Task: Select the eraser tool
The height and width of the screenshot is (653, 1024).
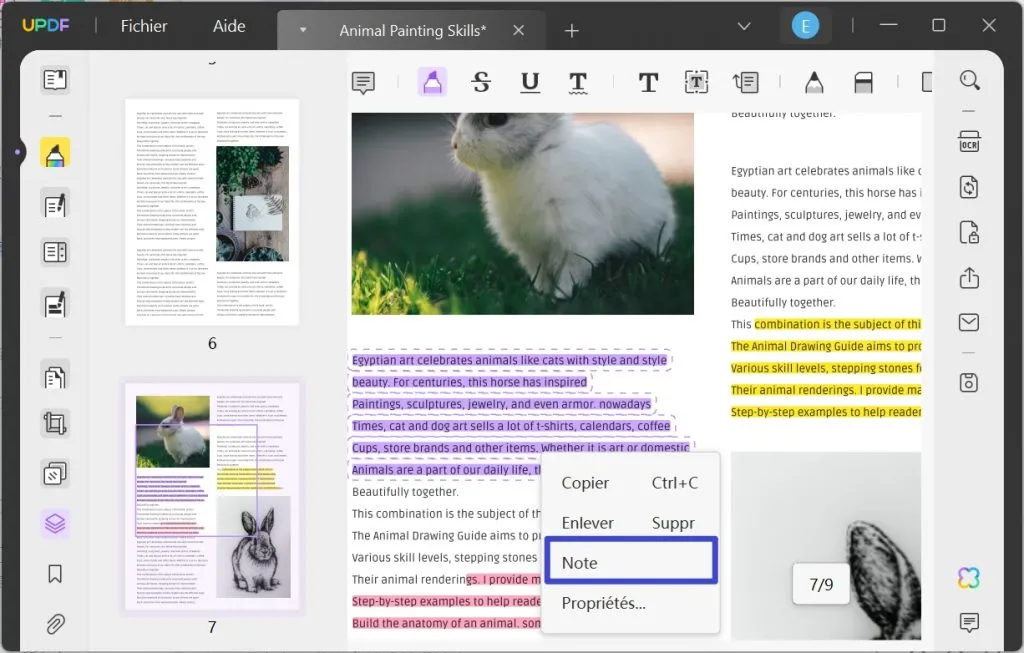Action: coord(864,82)
